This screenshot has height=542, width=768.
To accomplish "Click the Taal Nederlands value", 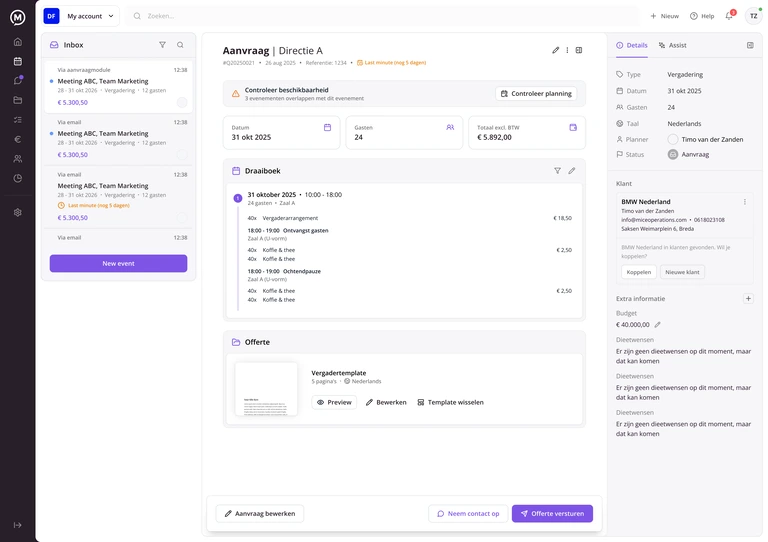I will pos(684,124).
